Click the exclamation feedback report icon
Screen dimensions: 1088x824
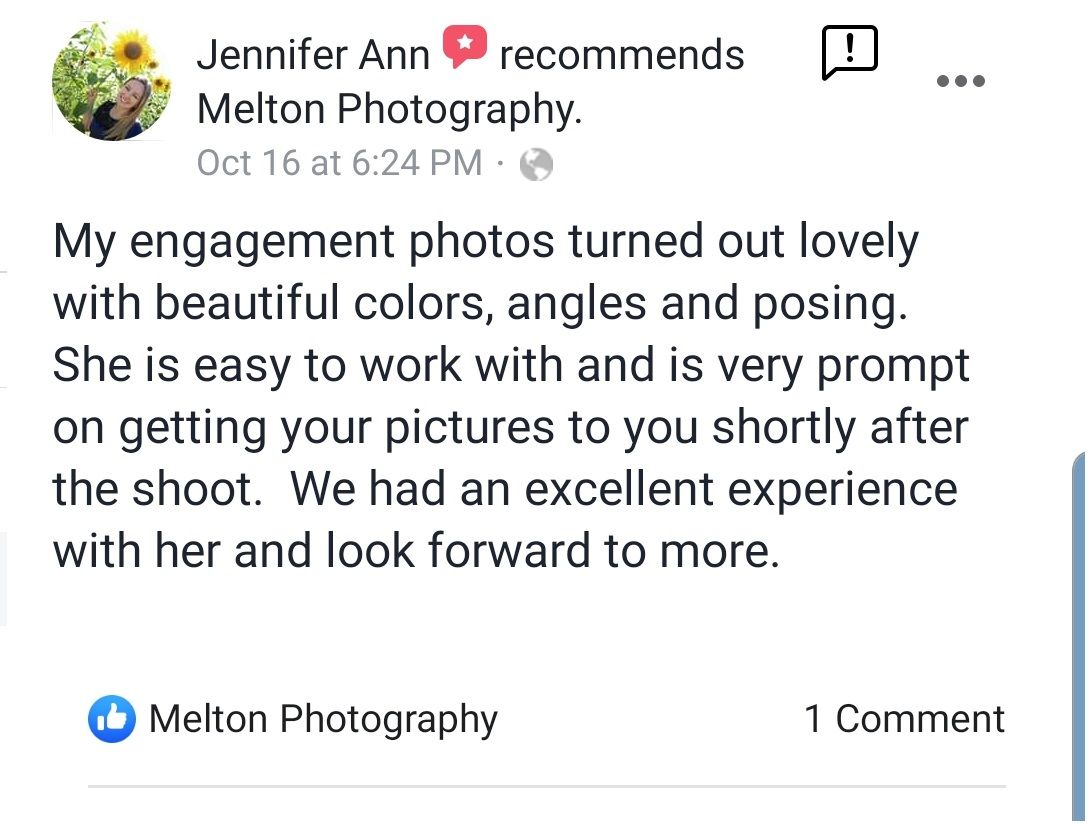point(849,52)
